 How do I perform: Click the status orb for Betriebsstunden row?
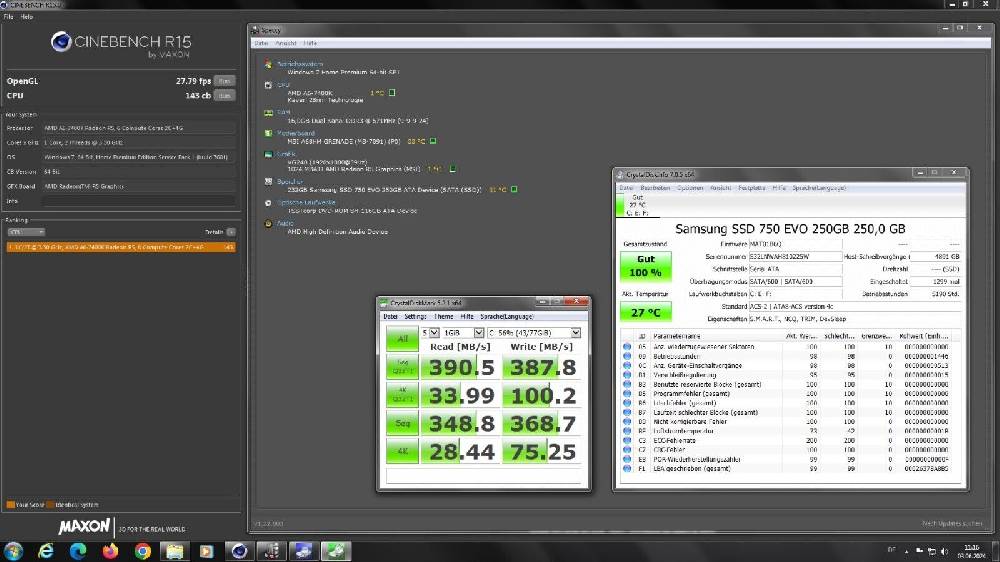pos(627,357)
